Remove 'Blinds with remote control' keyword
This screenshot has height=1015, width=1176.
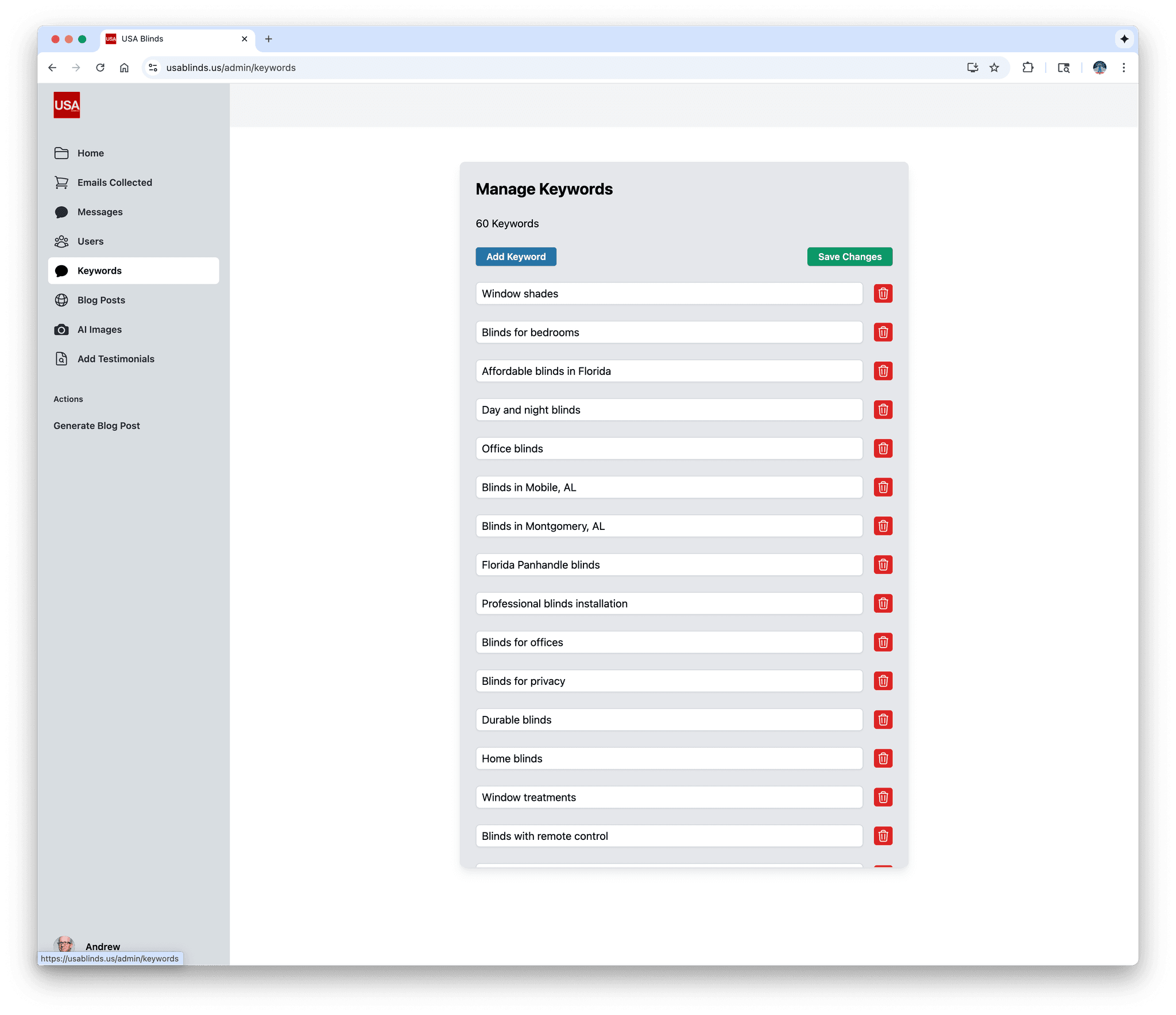[x=883, y=836]
